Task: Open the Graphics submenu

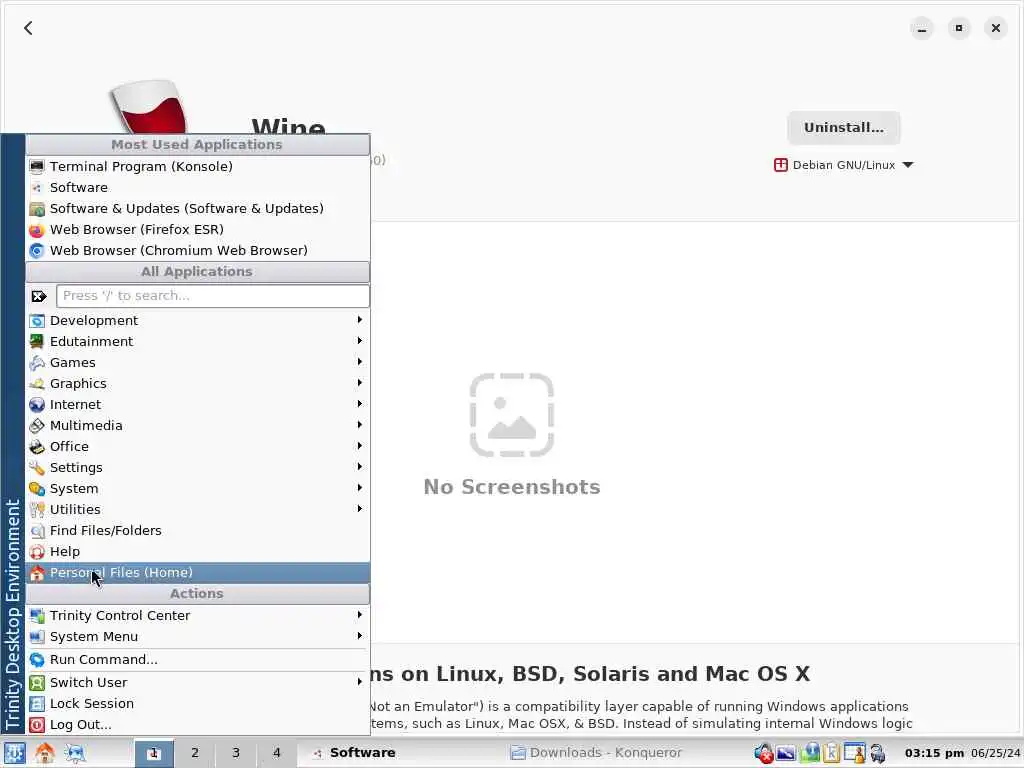Action: pos(197,383)
